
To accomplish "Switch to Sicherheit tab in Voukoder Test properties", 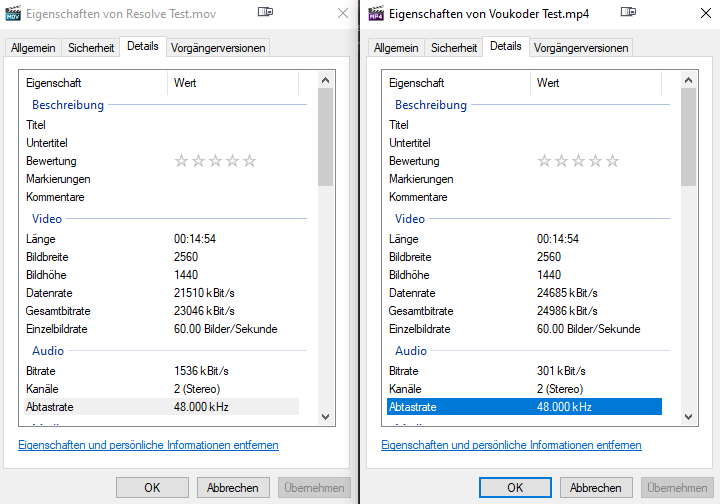I will coord(454,48).
